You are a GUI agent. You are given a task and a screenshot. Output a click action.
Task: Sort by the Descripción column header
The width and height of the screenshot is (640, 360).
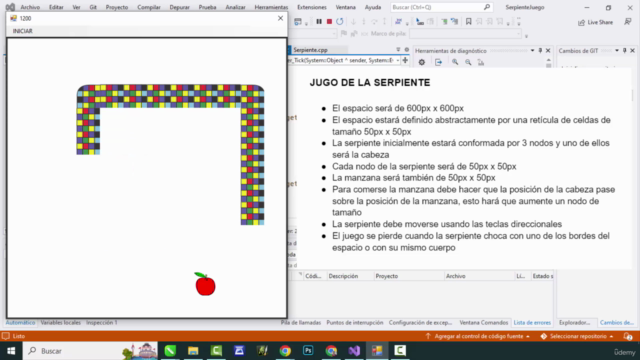coord(350,276)
